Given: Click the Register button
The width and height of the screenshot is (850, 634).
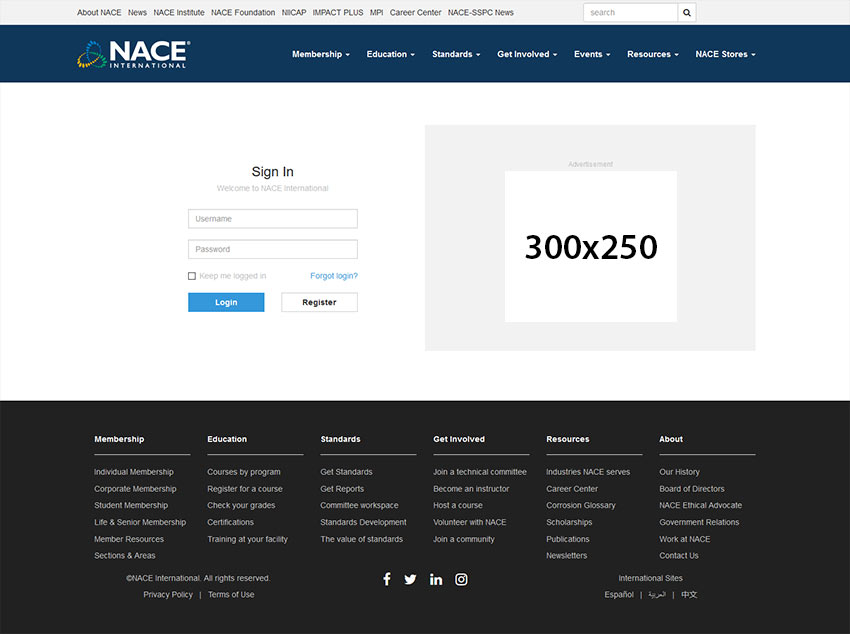Looking at the screenshot, I should point(319,302).
